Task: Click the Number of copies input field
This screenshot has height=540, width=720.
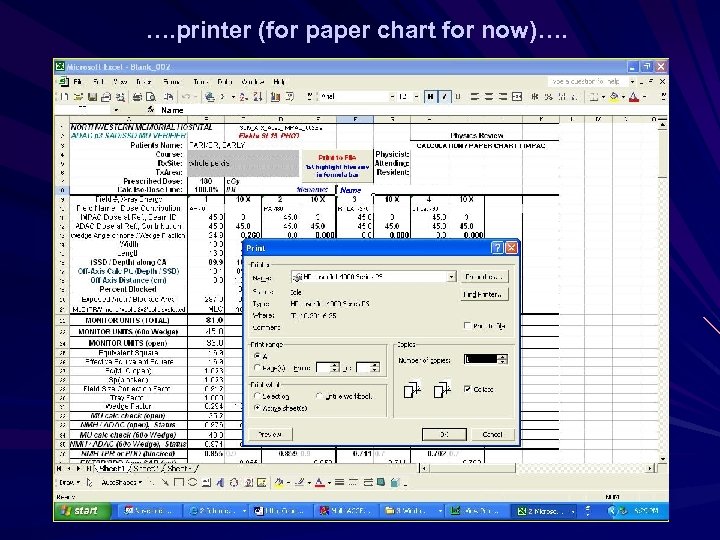Action: 481,359
